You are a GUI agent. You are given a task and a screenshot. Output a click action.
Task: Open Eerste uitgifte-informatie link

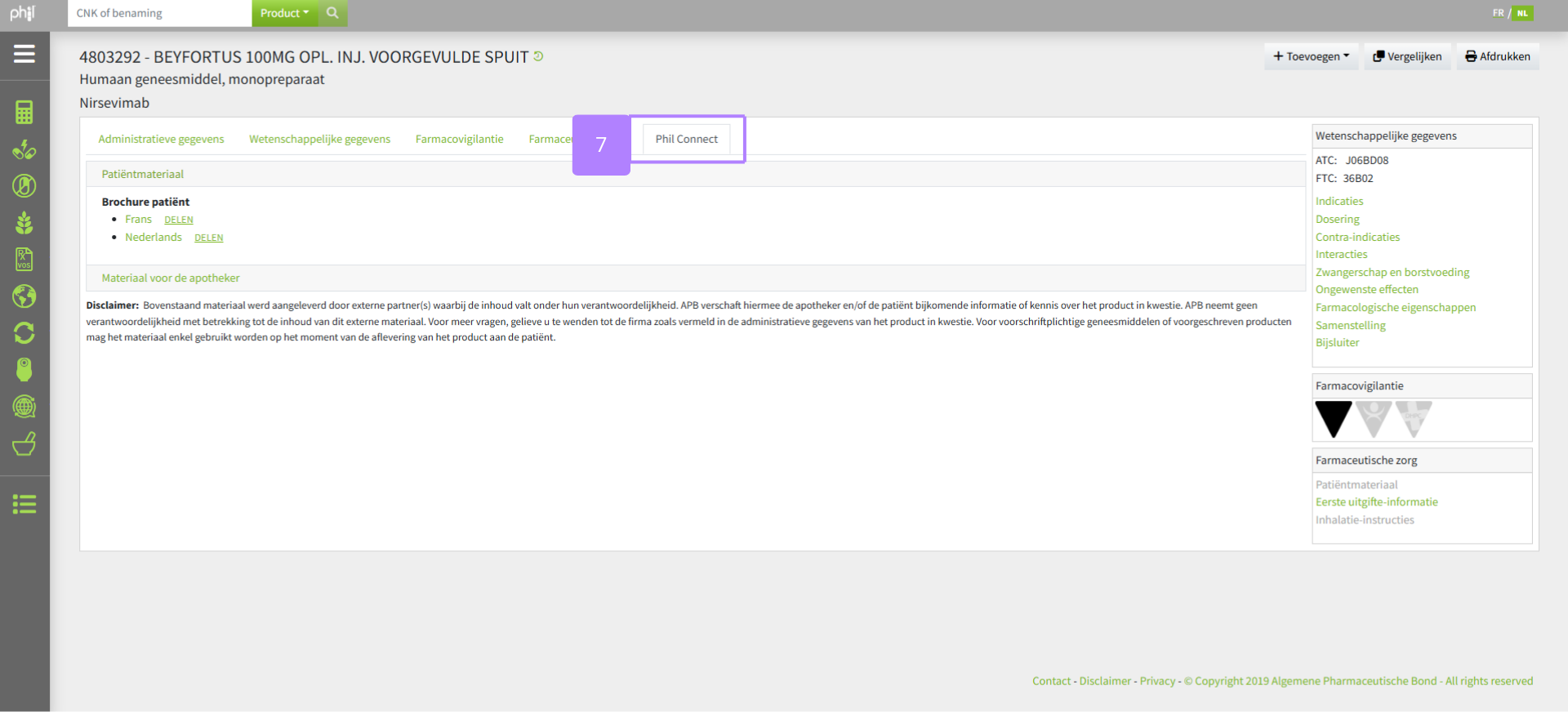(x=1377, y=502)
